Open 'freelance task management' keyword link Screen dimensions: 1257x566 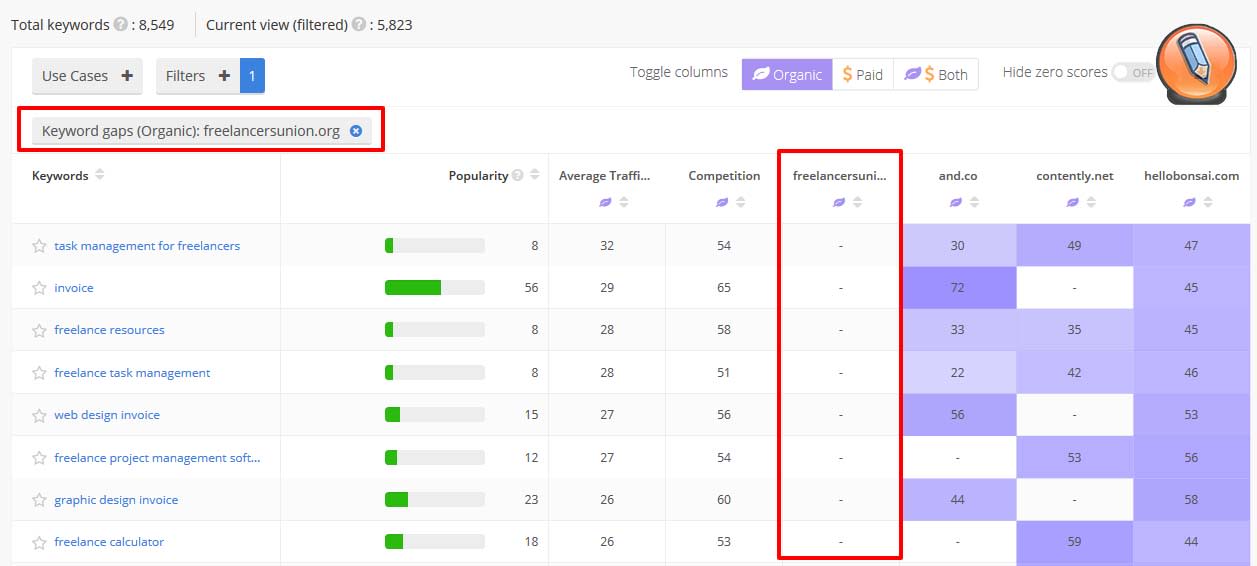coord(132,373)
